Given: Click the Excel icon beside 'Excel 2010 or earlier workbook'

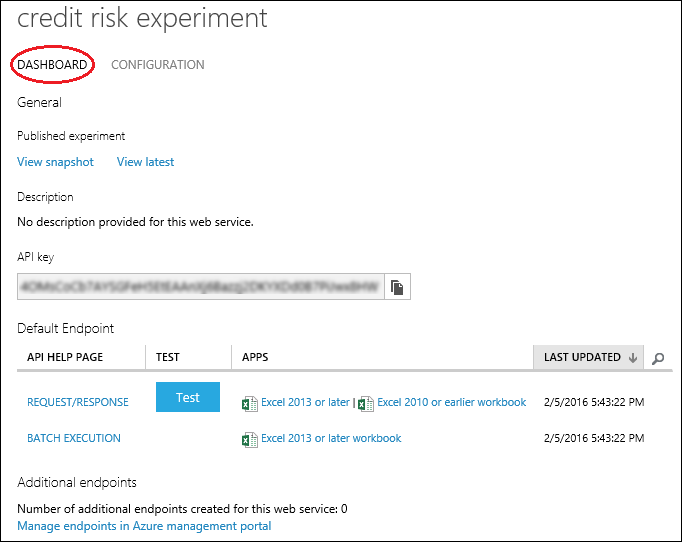Looking at the screenshot, I should click(366, 403).
